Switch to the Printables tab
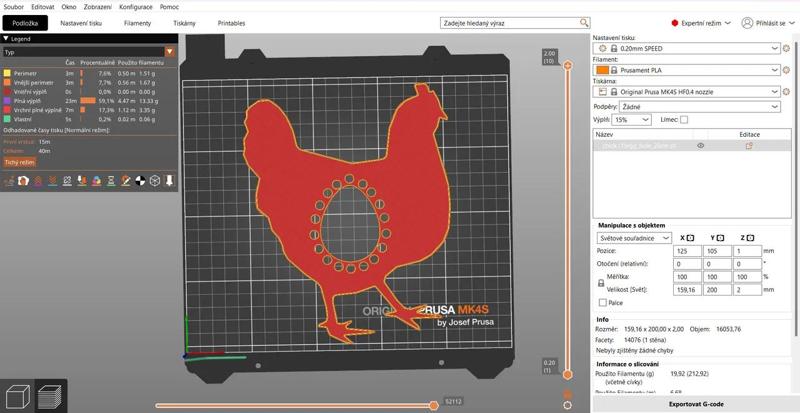The height and width of the screenshot is (413, 800). [x=231, y=23]
